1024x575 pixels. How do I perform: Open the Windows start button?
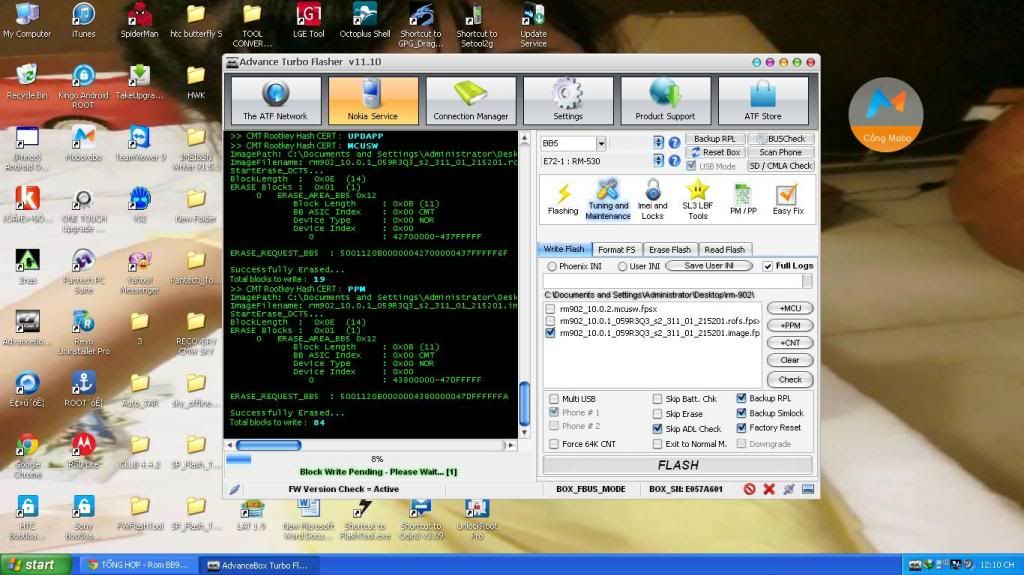coord(36,565)
